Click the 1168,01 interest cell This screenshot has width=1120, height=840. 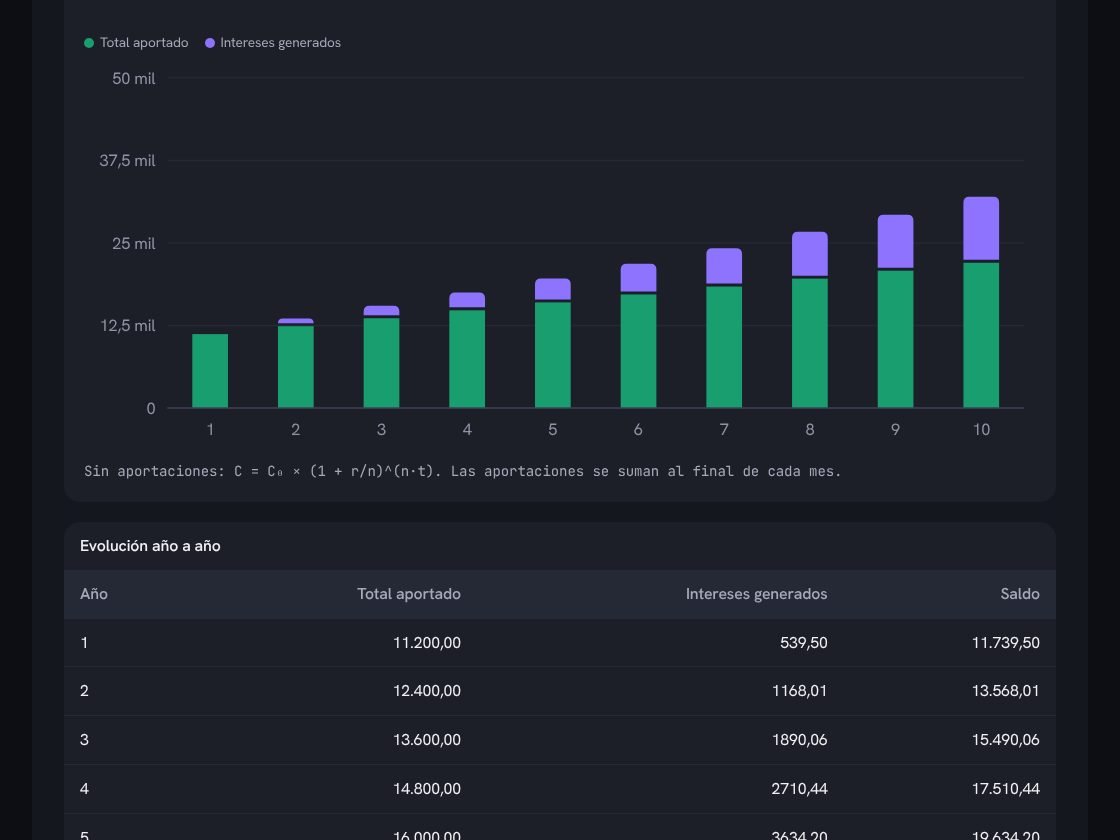800,691
